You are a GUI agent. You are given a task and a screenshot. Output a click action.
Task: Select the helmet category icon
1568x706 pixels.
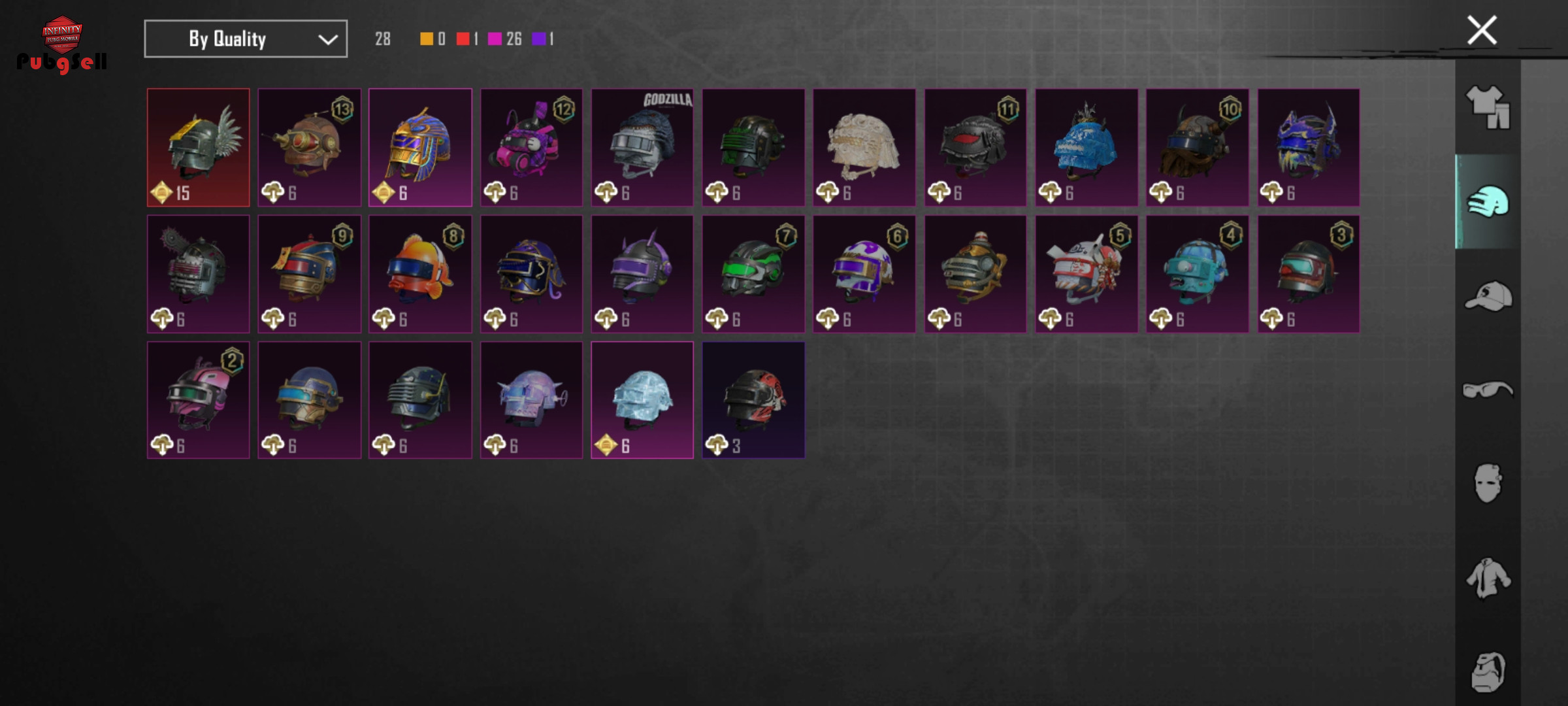coord(1488,201)
